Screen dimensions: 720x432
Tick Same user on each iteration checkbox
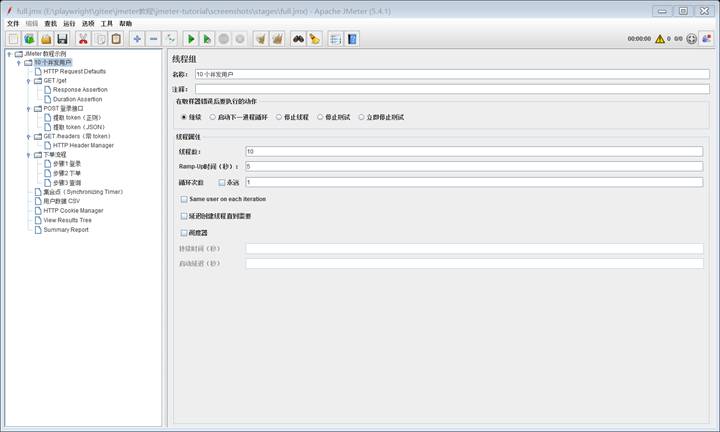tap(184, 199)
